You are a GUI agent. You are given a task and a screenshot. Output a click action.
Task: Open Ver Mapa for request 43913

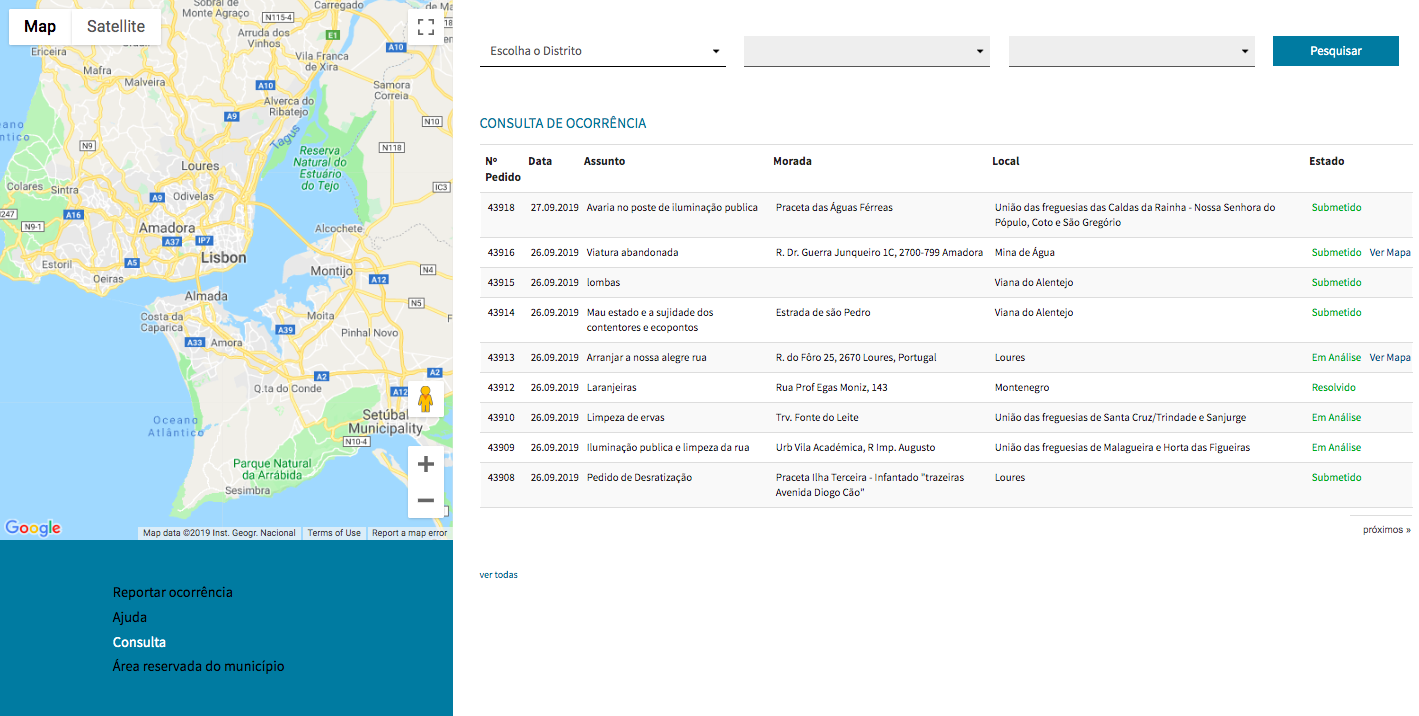pos(1389,358)
